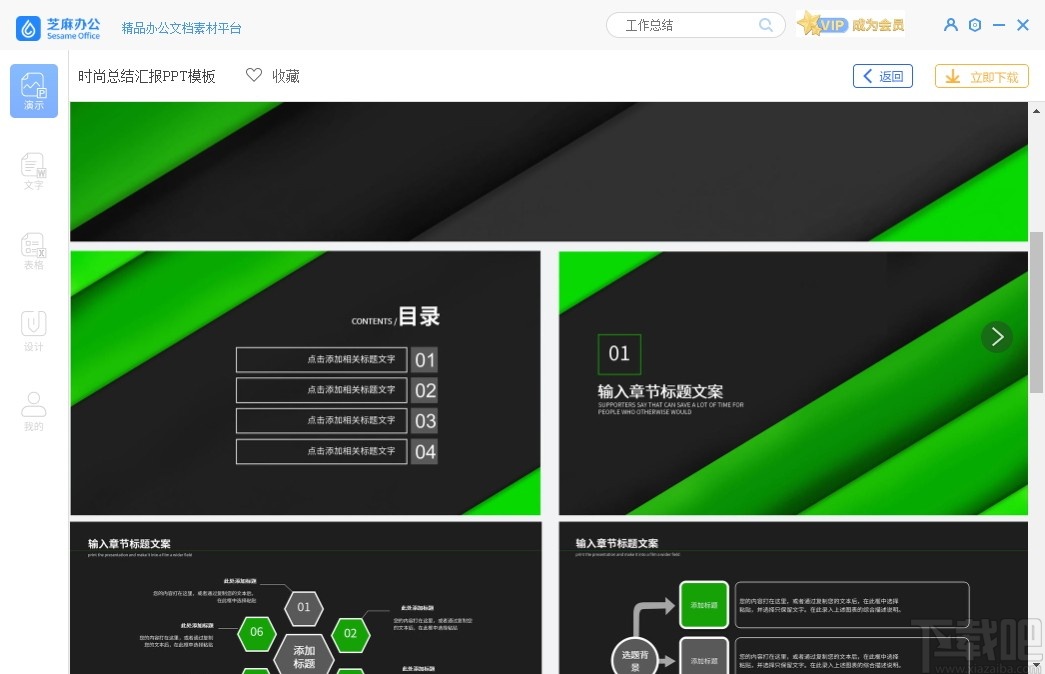
Task: Click the template title 时尚总结汇报PPT模板
Action: pos(147,77)
